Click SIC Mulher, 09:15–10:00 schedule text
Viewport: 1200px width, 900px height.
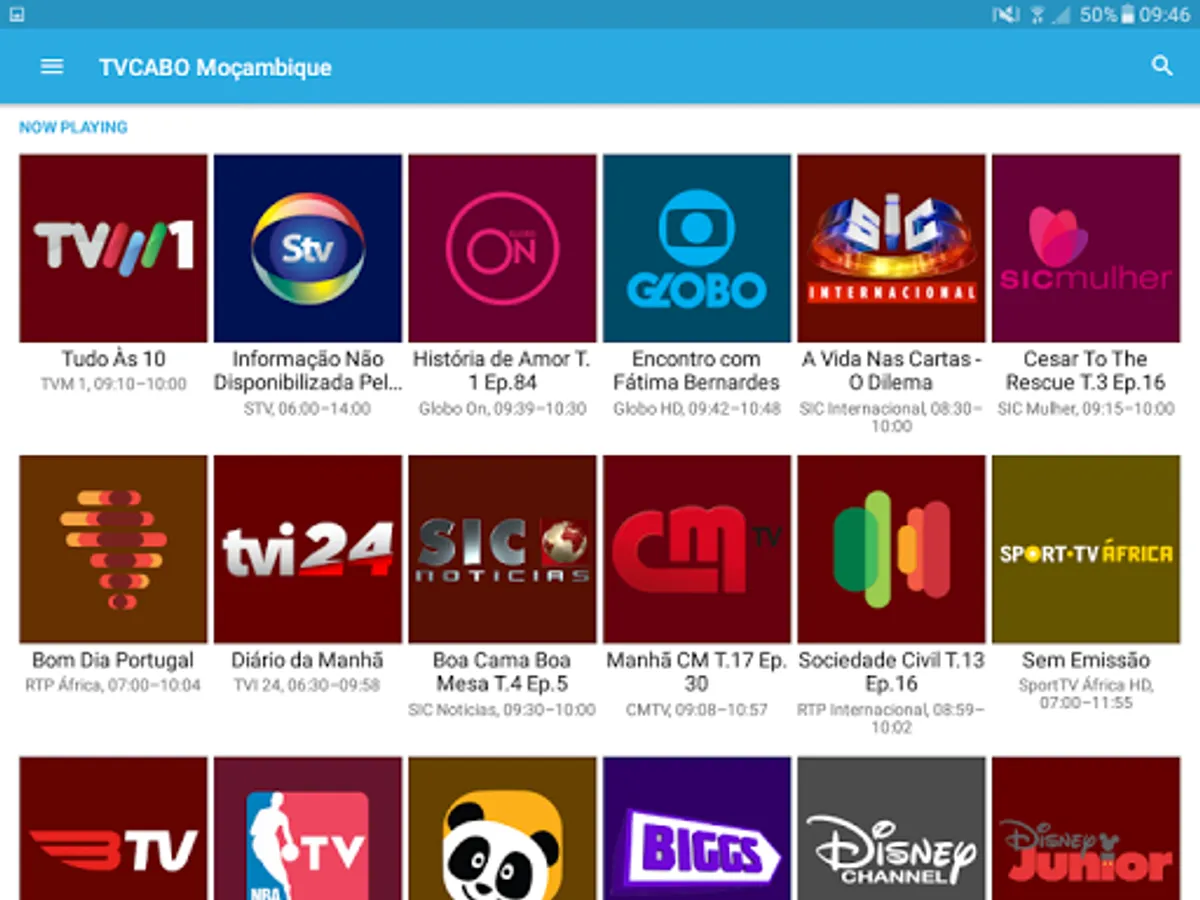pyautogui.click(x=1085, y=409)
